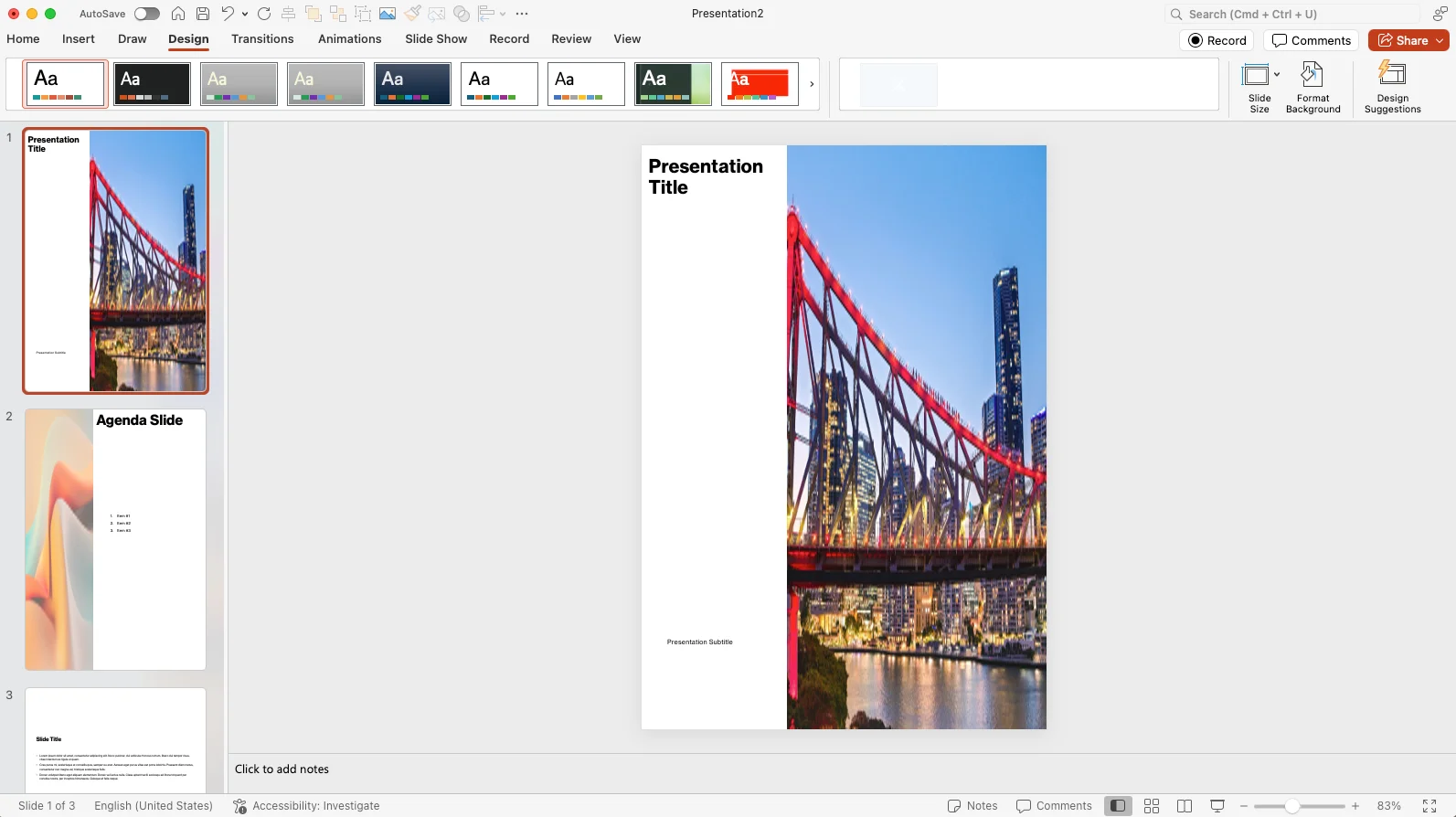The image size is (1456, 817).
Task: Zoom in with the plus button
Action: click(1355, 806)
